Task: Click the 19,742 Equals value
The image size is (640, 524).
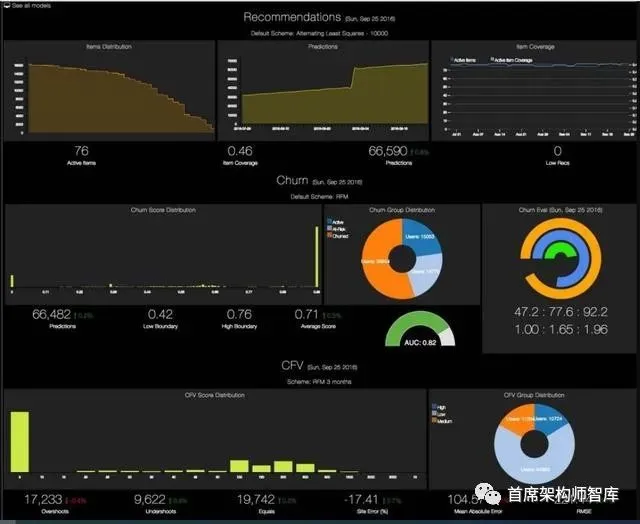Action: pyautogui.click(x=256, y=500)
